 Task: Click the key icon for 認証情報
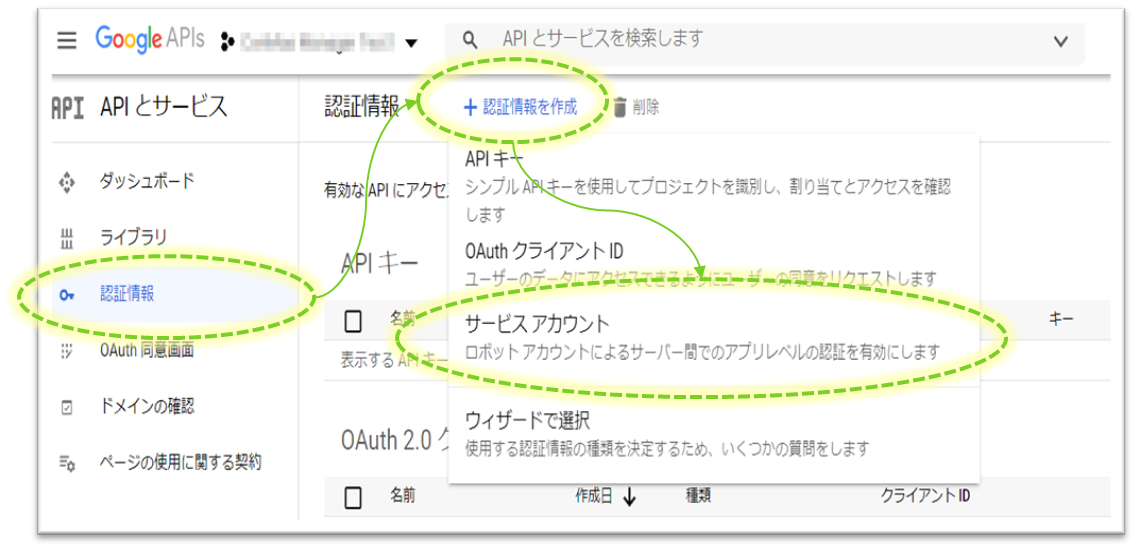[67, 294]
